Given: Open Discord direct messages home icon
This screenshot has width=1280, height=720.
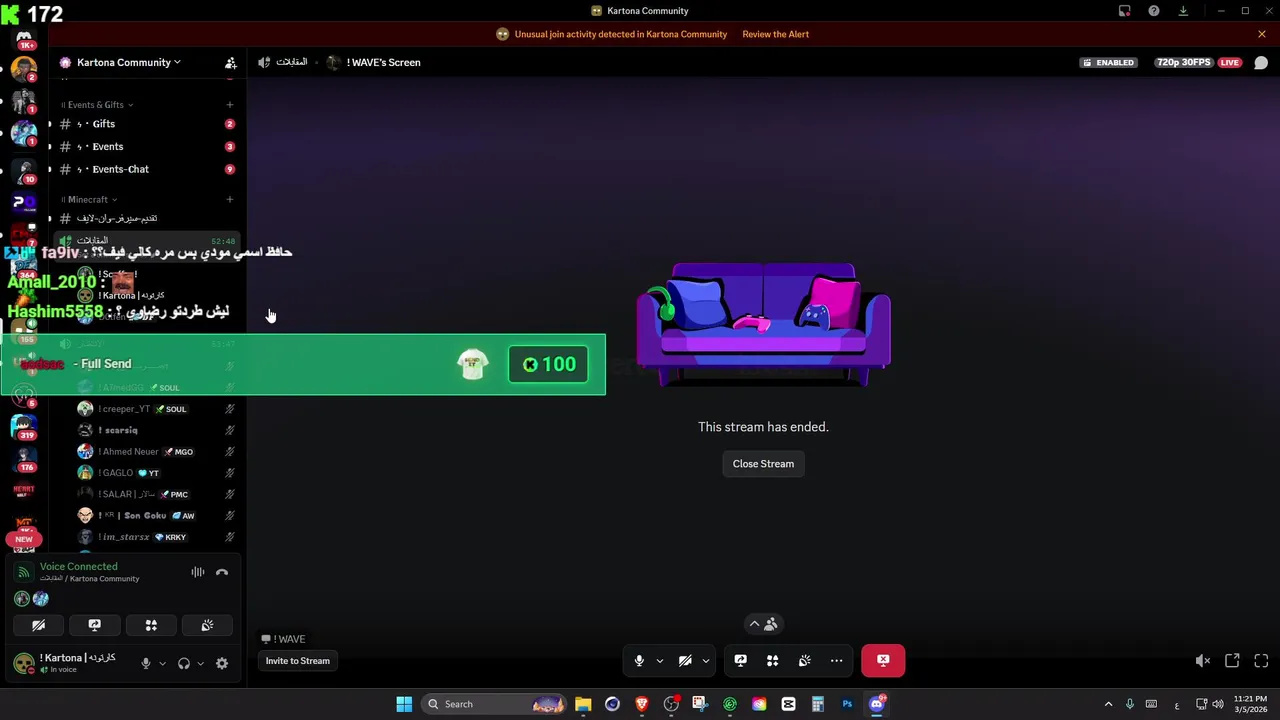Looking at the screenshot, I should pyautogui.click(x=24, y=38).
